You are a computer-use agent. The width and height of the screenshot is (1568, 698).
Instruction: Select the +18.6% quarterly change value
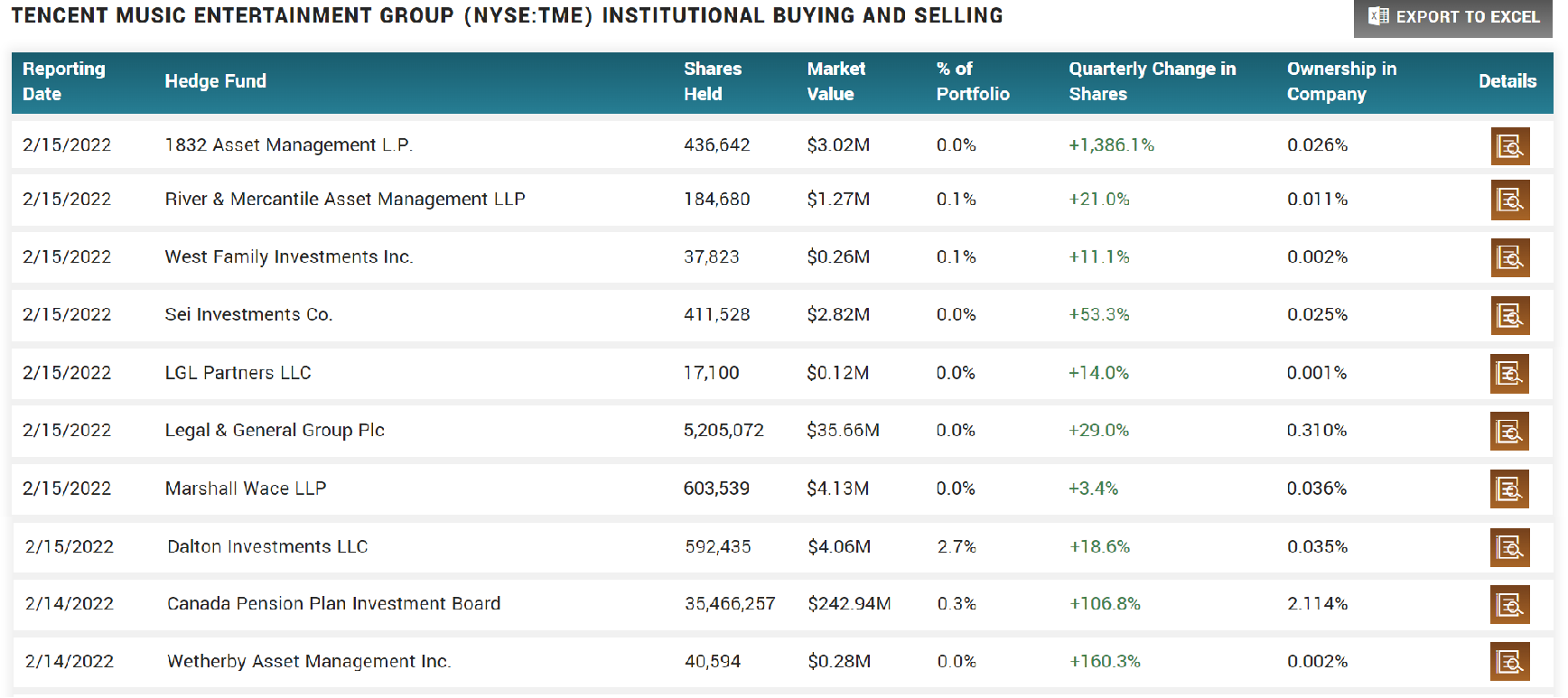coord(1099,547)
